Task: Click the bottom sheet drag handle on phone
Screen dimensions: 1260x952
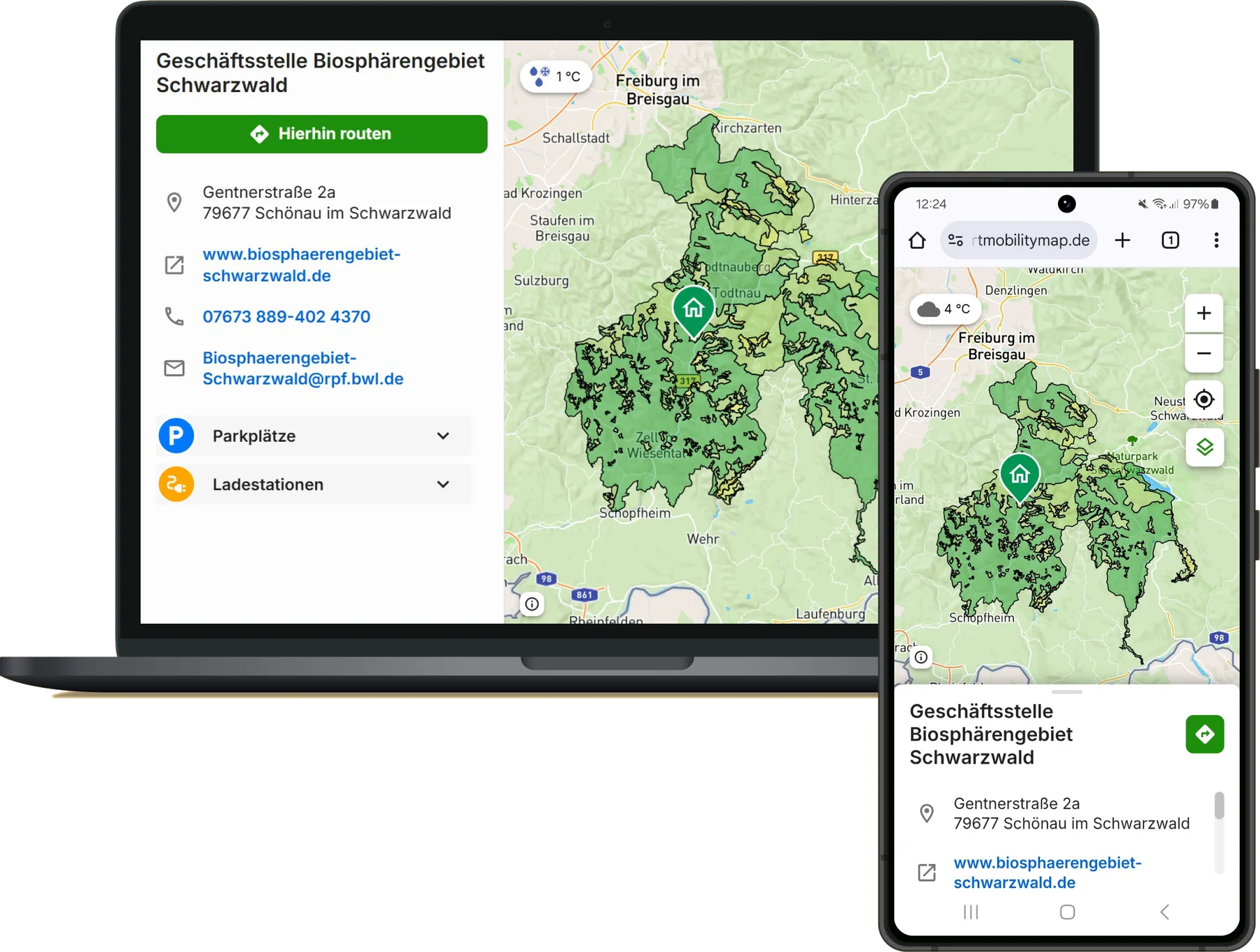Action: (x=1066, y=692)
